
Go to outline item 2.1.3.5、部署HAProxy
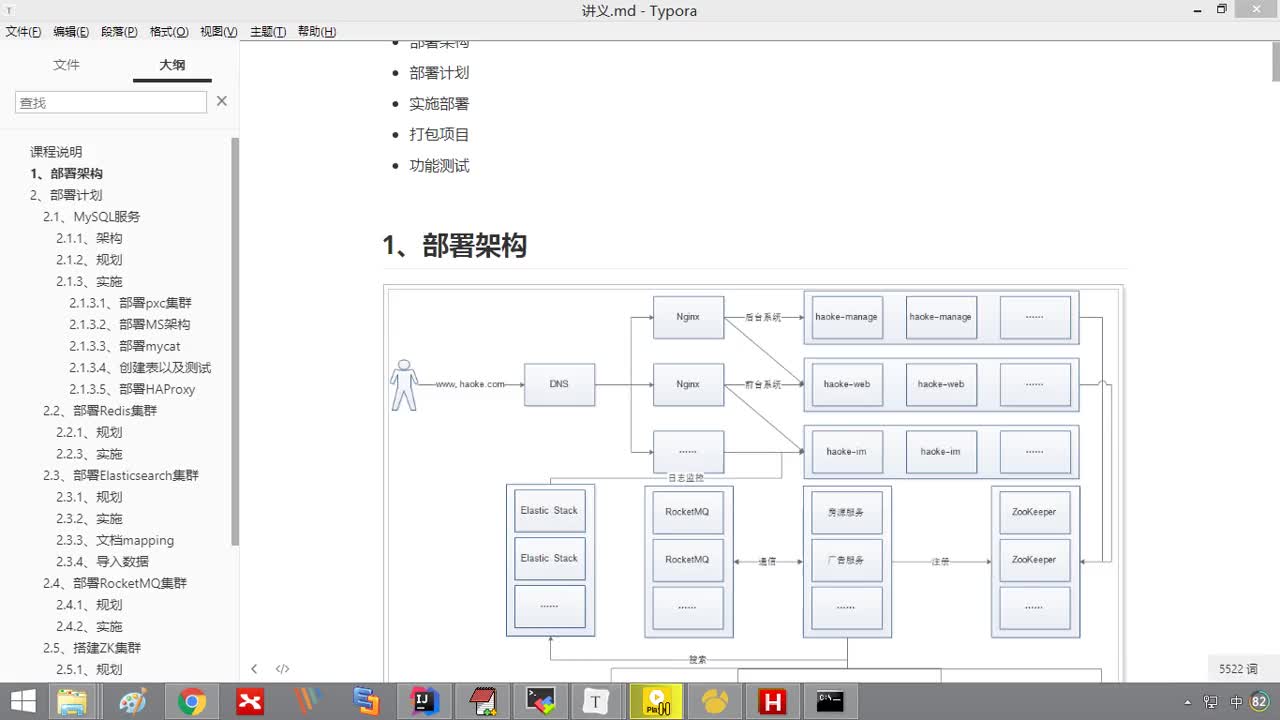click(x=132, y=389)
